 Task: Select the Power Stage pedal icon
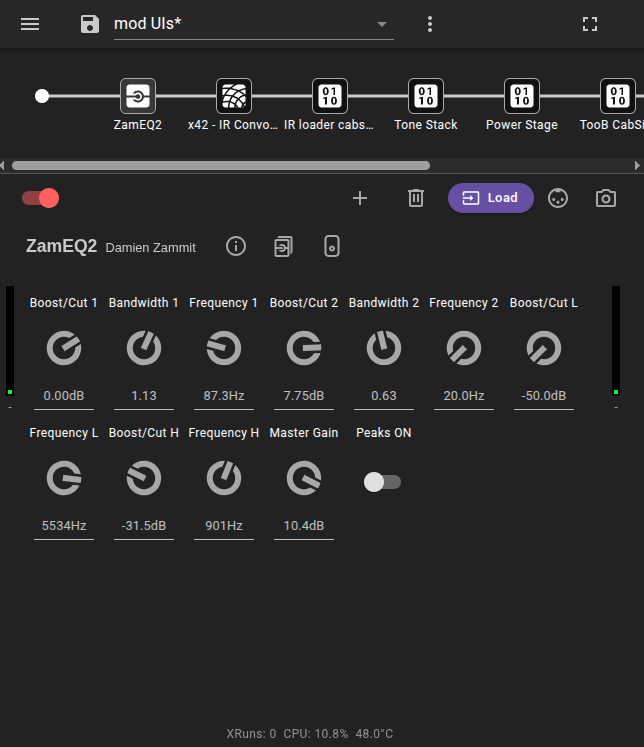[522, 96]
